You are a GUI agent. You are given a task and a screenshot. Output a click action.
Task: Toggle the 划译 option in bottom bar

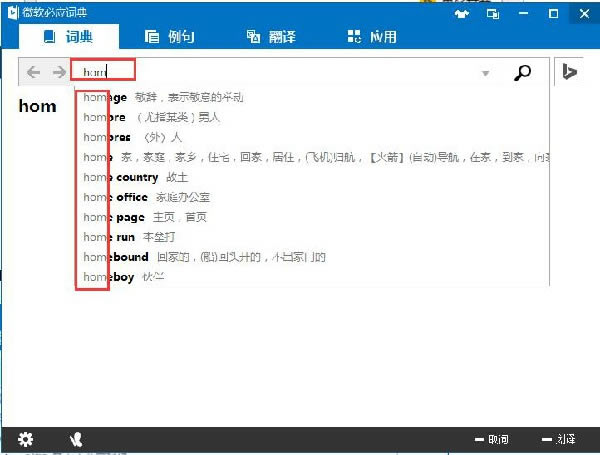coord(559,439)
